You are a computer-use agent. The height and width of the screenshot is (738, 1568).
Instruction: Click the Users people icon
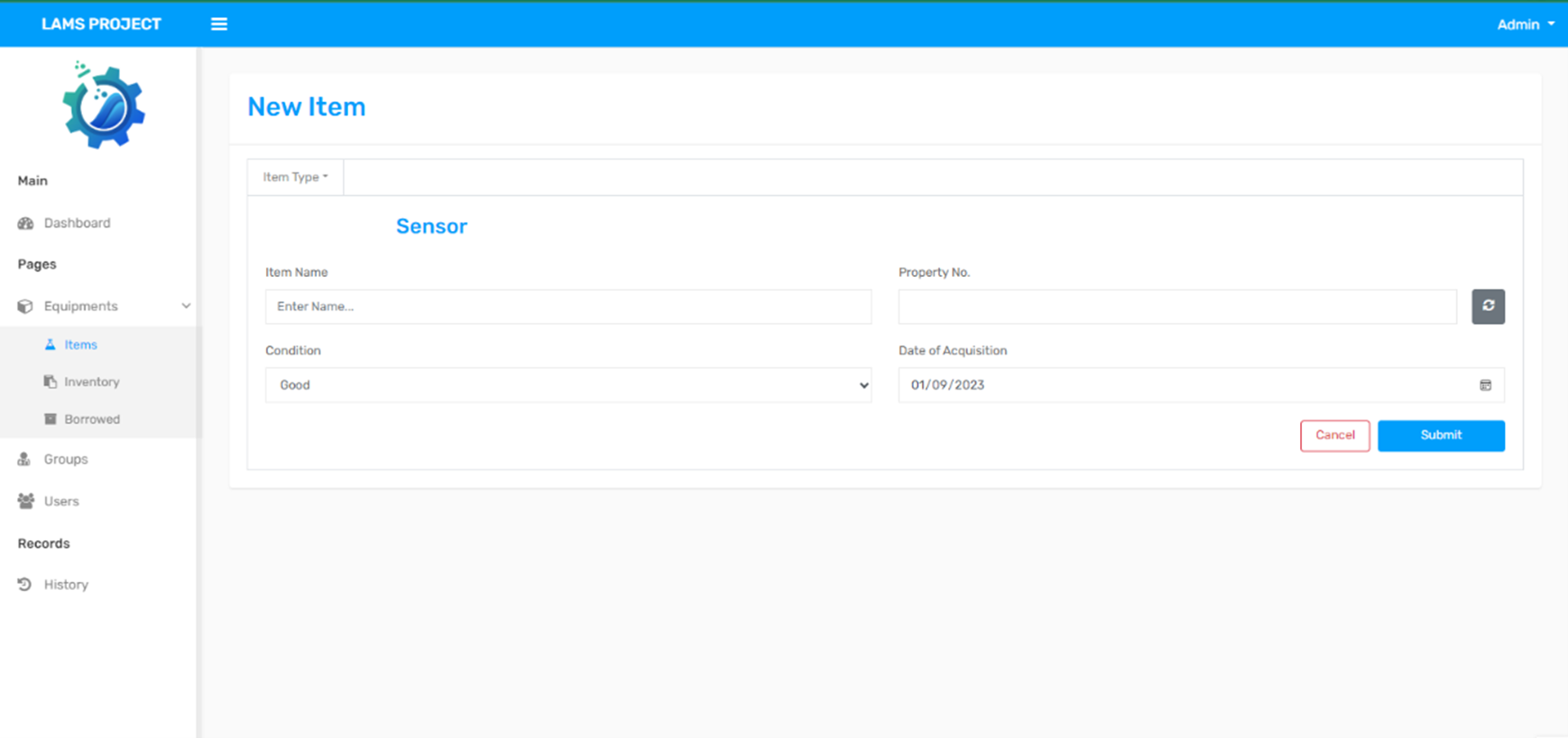pos(26,501)
